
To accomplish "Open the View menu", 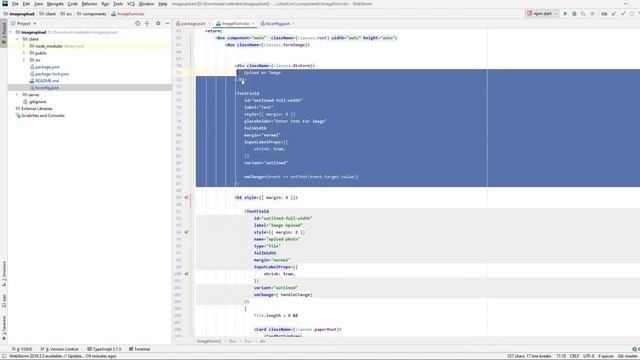I will 38,4.
